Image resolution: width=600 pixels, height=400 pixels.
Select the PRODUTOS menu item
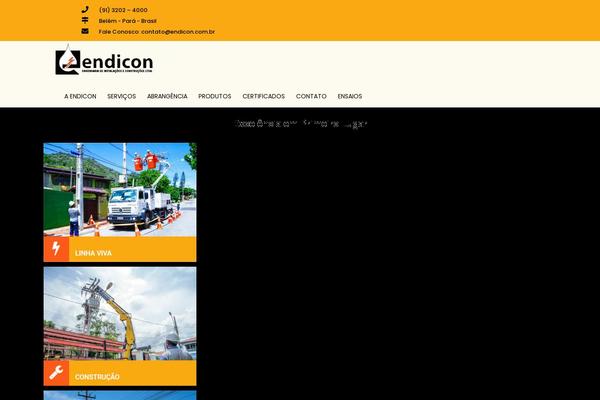point(215,96)
